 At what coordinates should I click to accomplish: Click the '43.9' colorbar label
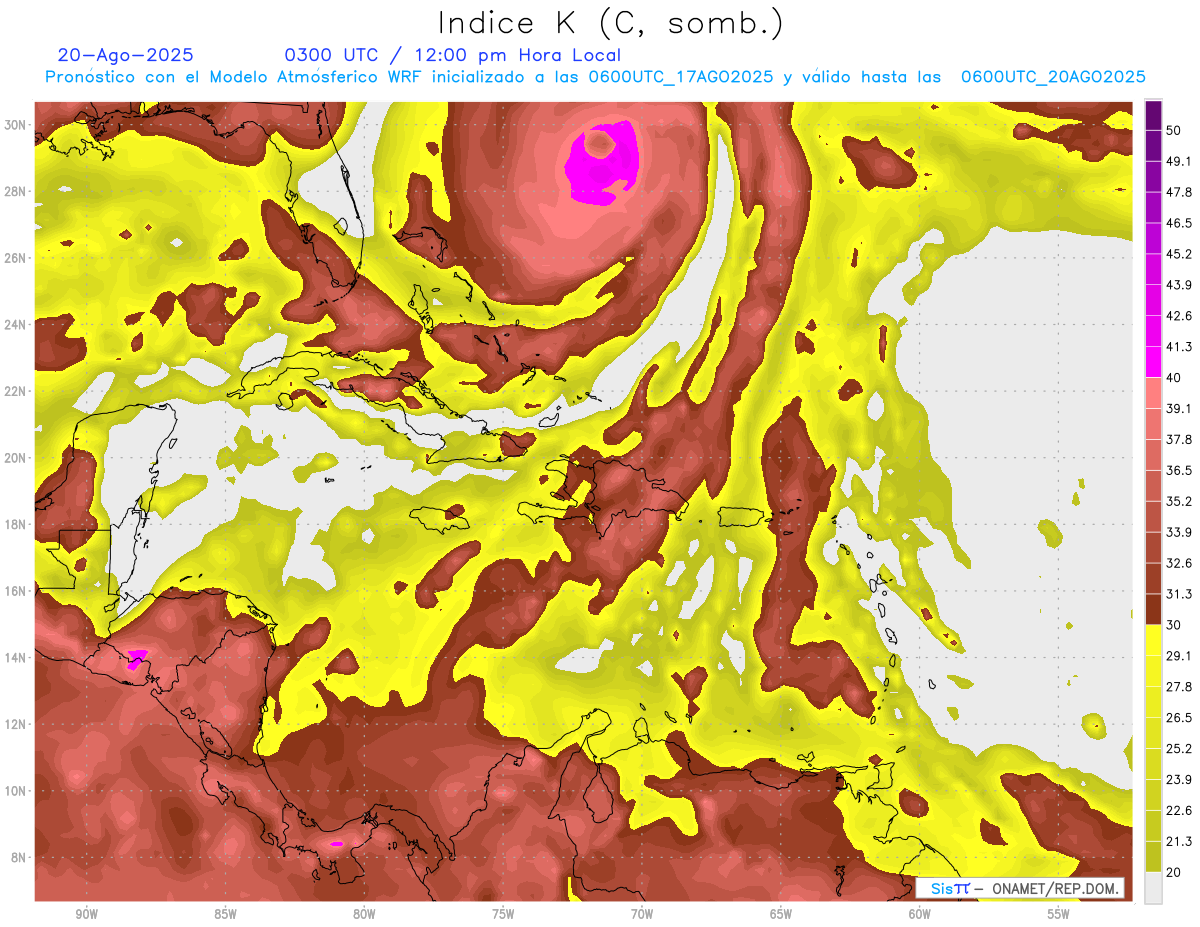point(1178,285)
